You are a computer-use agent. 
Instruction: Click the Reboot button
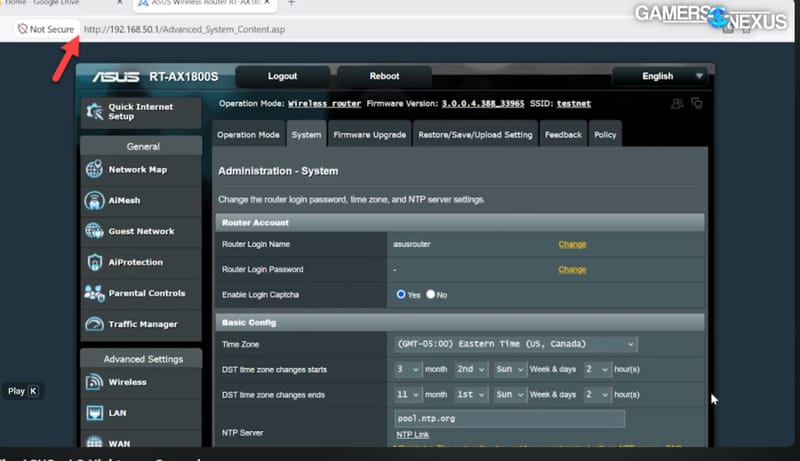384,76
